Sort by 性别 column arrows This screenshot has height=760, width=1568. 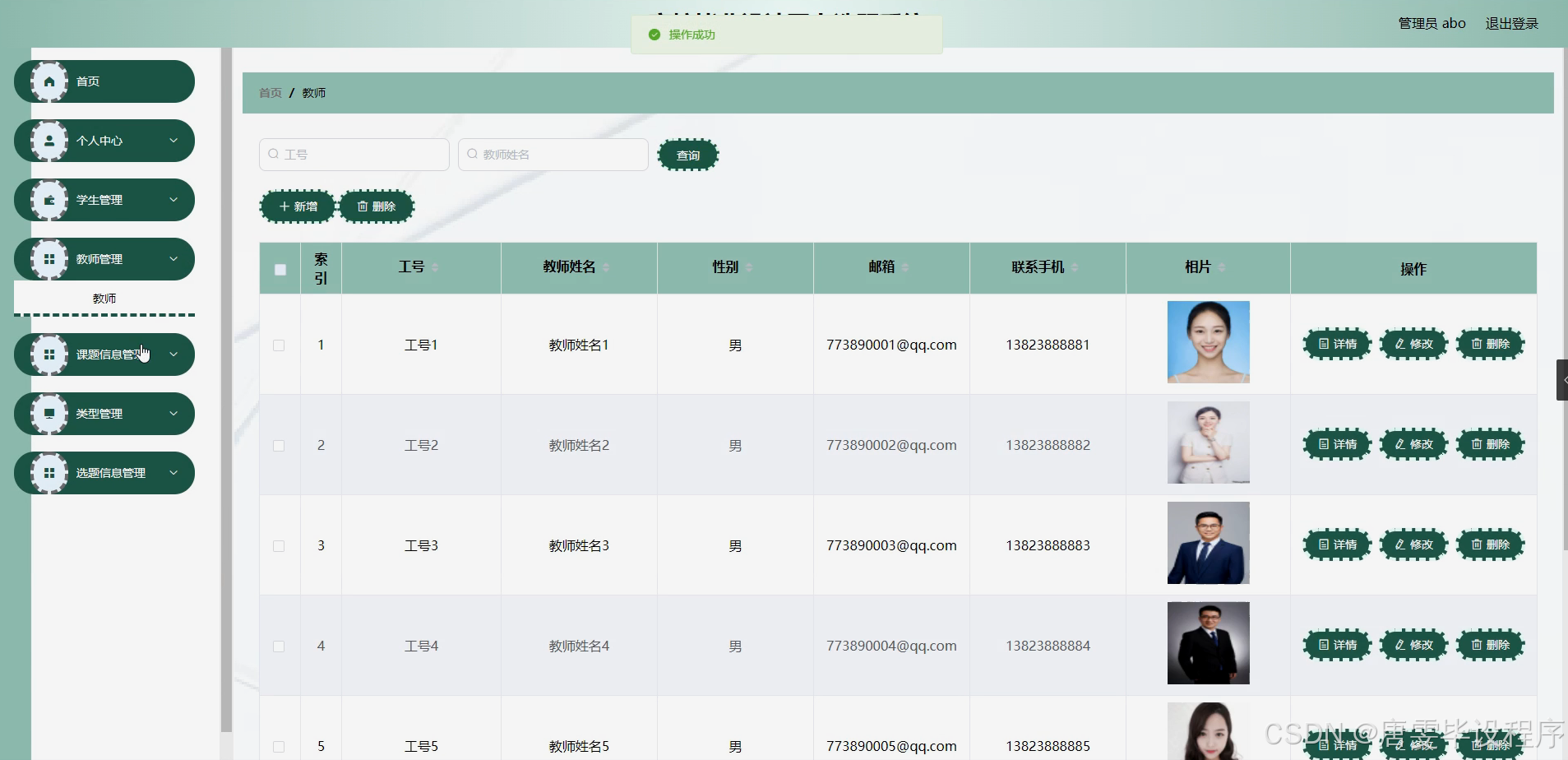749,267
